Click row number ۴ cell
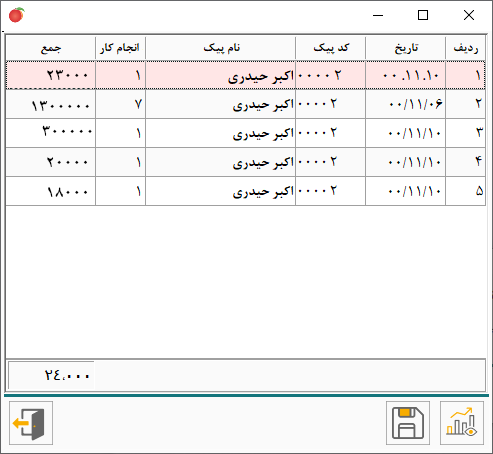The image size is (493, 454). [x=465, y=162]
